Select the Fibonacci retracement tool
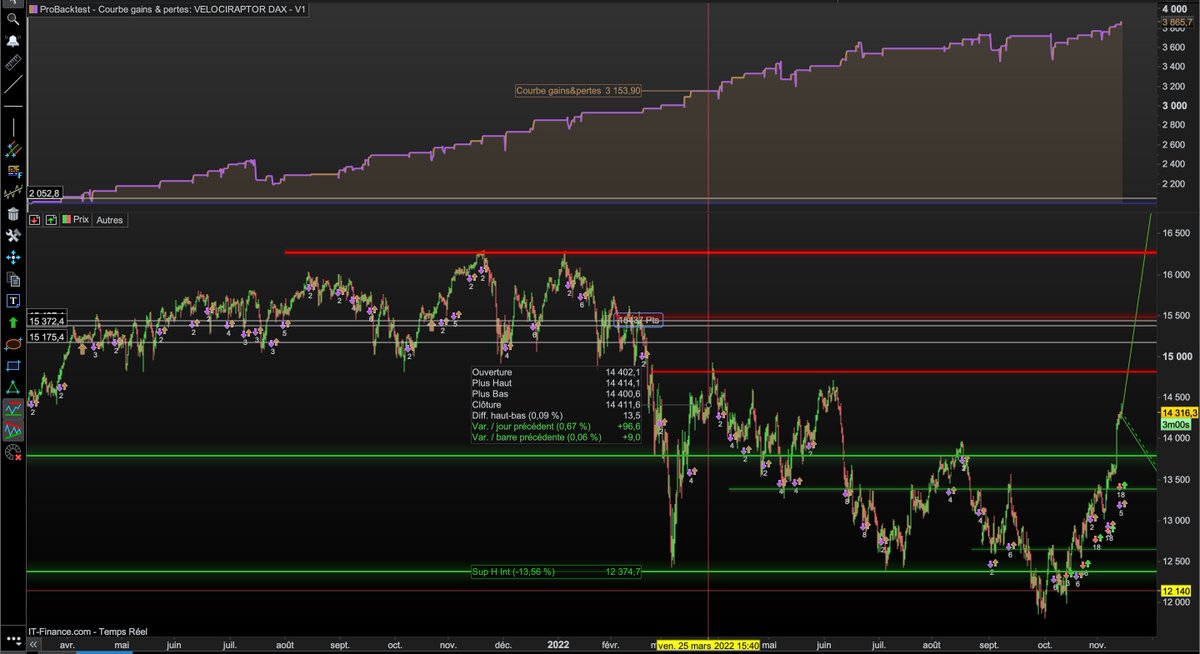Image resolution: width=1200 pixels, height=654 pixels. pyautogui.click(x=13, y=171)
